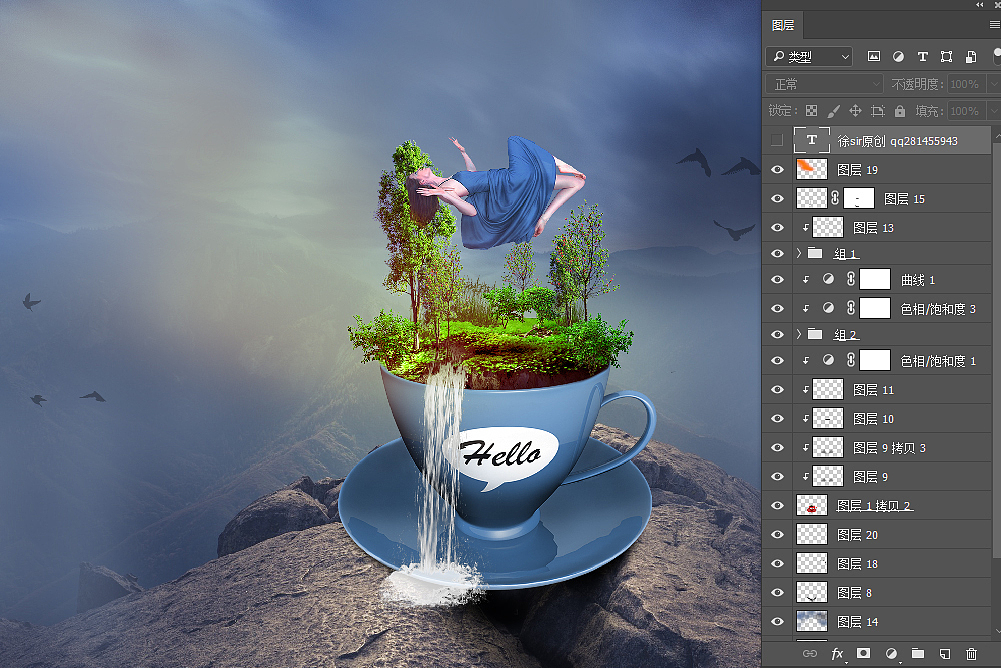Lock position move icon
1001x668 pixels.
click(x=855, y=111)
